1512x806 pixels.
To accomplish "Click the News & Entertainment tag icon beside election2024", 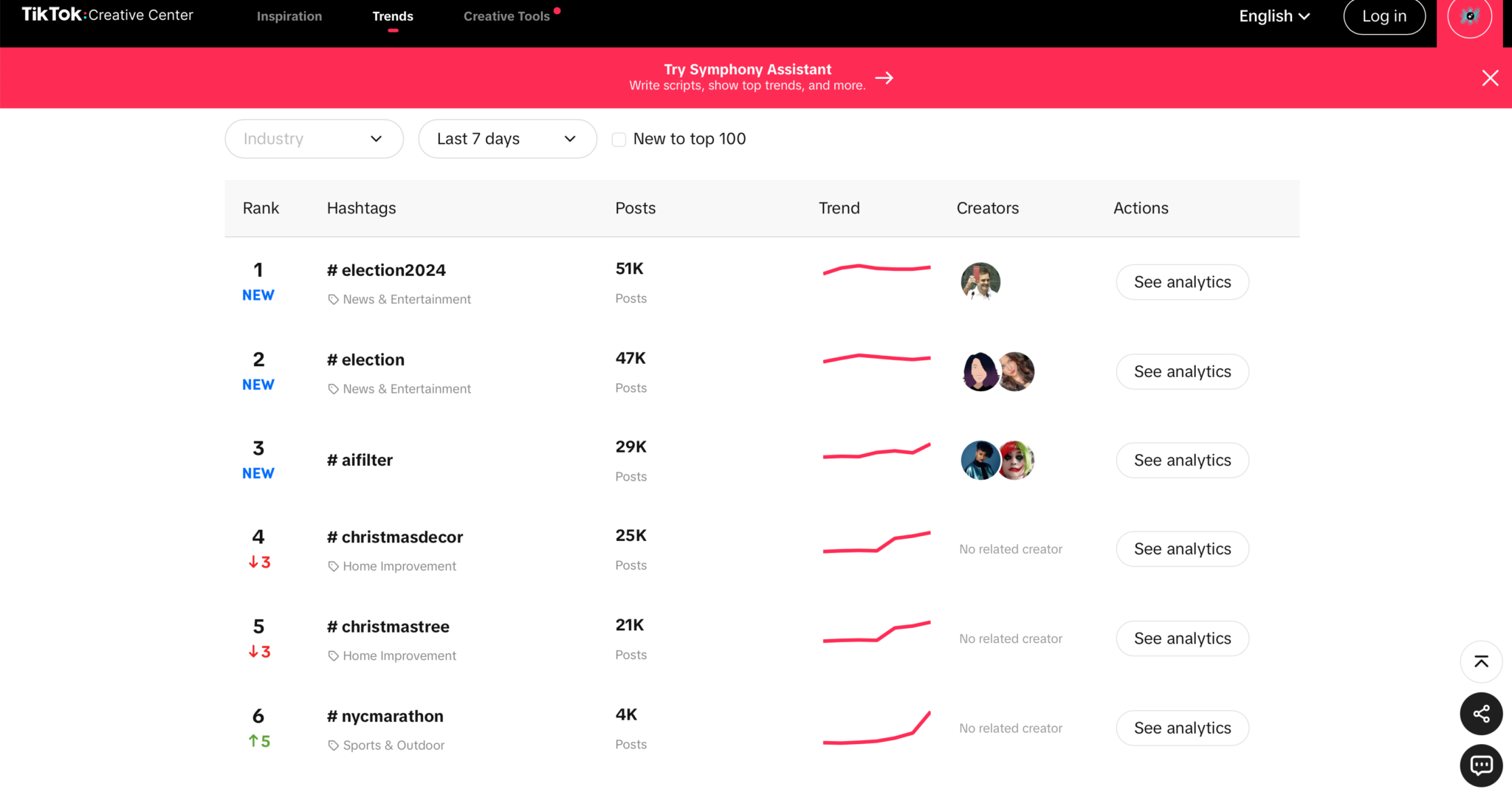I will click(x=332, y=299).
